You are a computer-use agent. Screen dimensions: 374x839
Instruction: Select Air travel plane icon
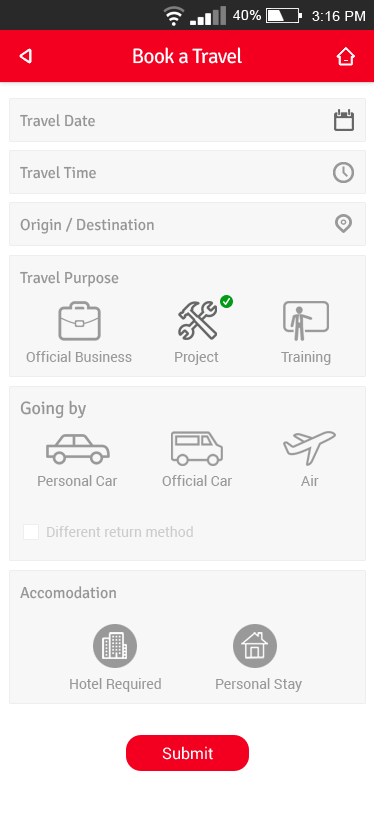click(309, 447)
